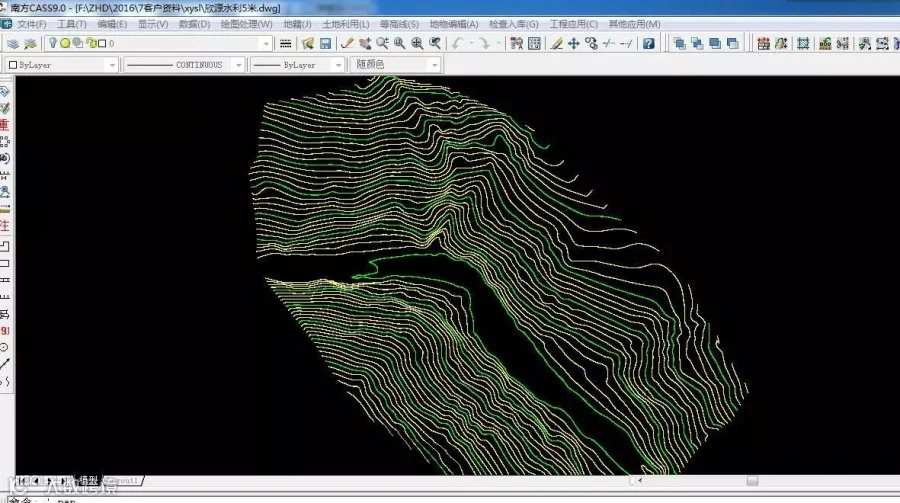Open the 文件(F) menu

tap(32, 24)
